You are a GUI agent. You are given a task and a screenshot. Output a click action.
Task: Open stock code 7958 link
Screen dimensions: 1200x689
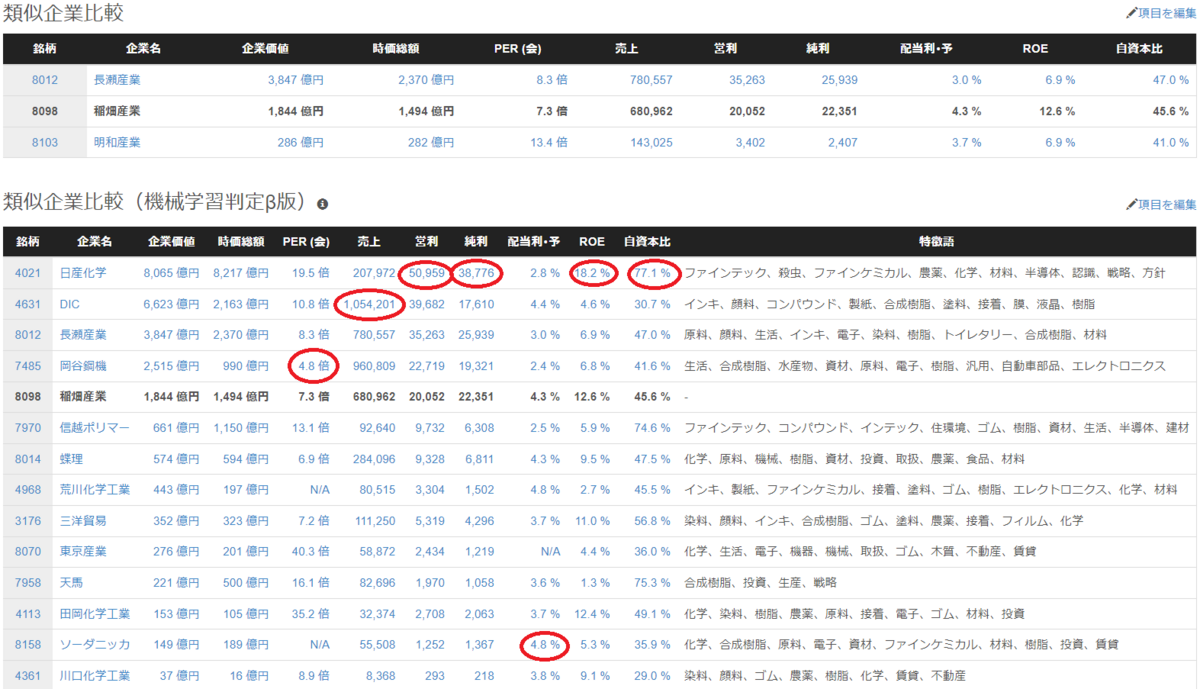28,583
